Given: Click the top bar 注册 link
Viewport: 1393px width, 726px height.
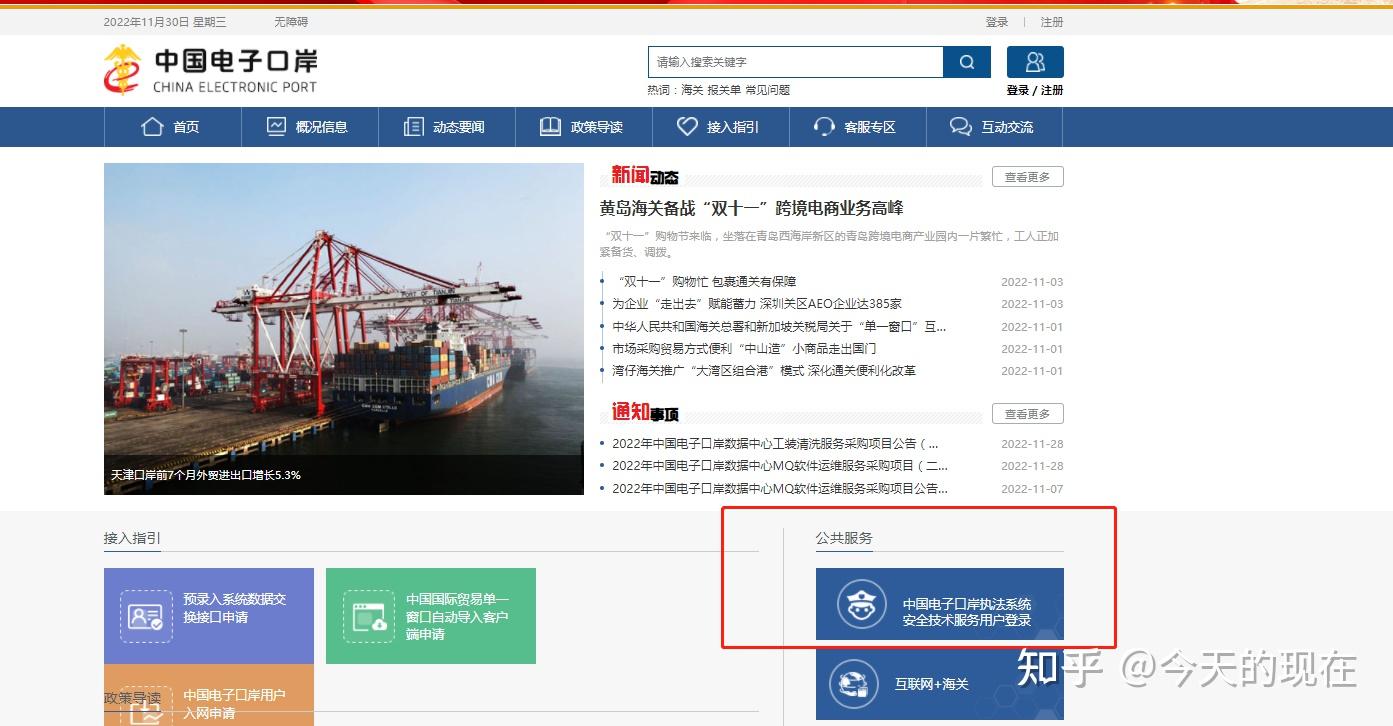Looking at the screenshot, I should click(1052, 22).
